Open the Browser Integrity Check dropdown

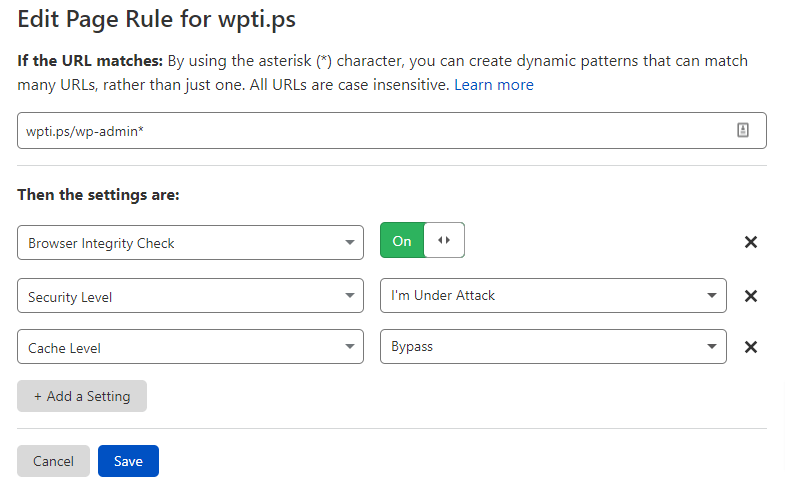190,242
